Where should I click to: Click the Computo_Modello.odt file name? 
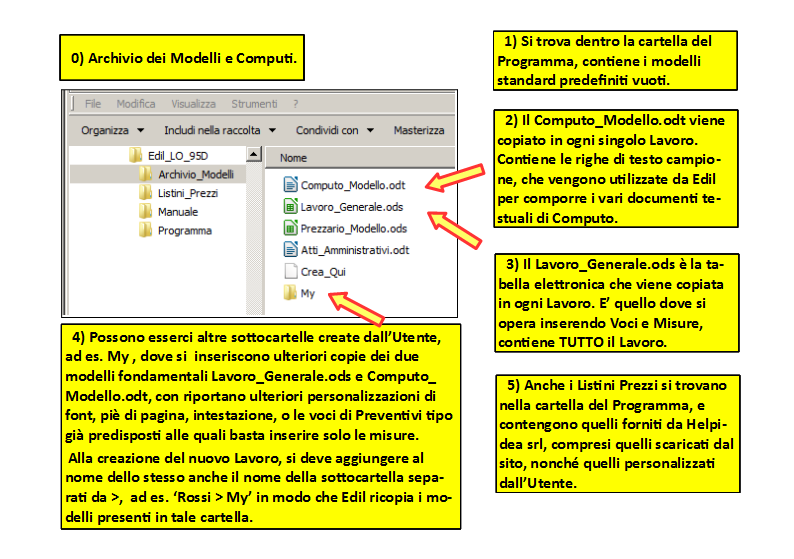(x=353, y=185)
